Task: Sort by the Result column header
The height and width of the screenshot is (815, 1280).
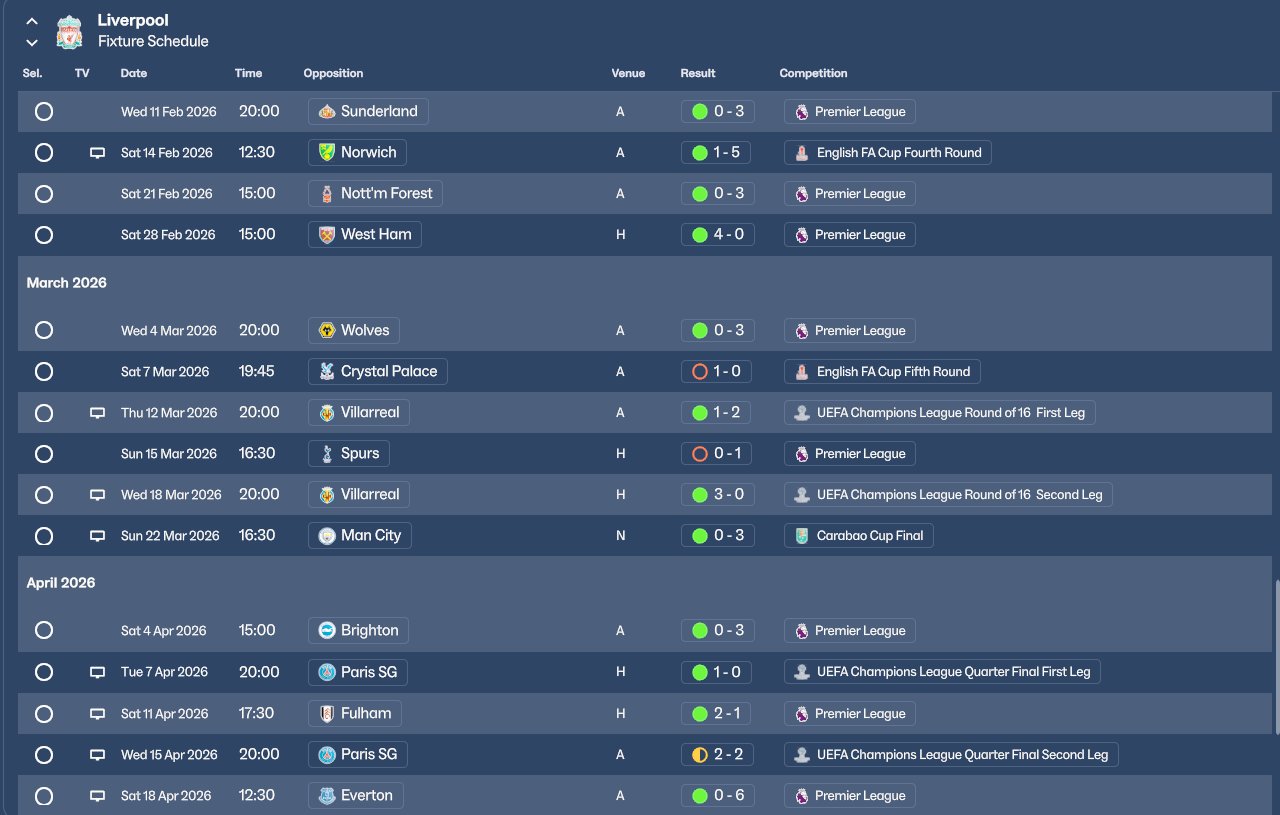Action: click(698, 73)
